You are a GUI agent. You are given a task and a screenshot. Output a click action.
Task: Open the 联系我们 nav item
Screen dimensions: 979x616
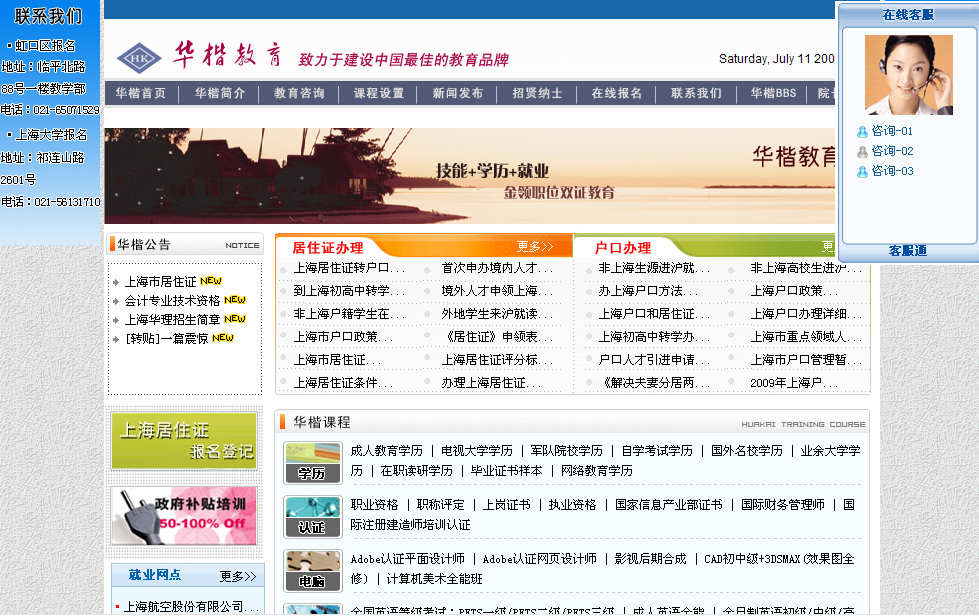pos(696,93)
